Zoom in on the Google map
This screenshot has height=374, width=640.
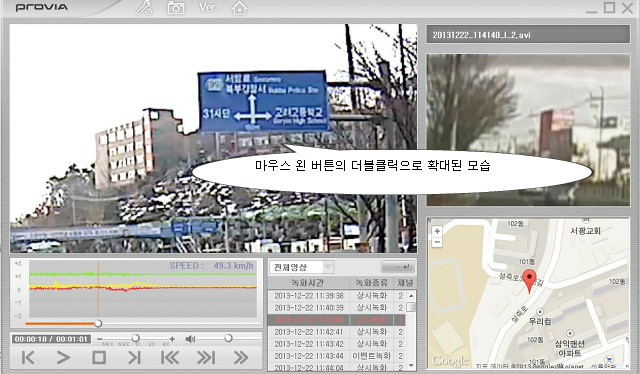[x=437, y=231]
